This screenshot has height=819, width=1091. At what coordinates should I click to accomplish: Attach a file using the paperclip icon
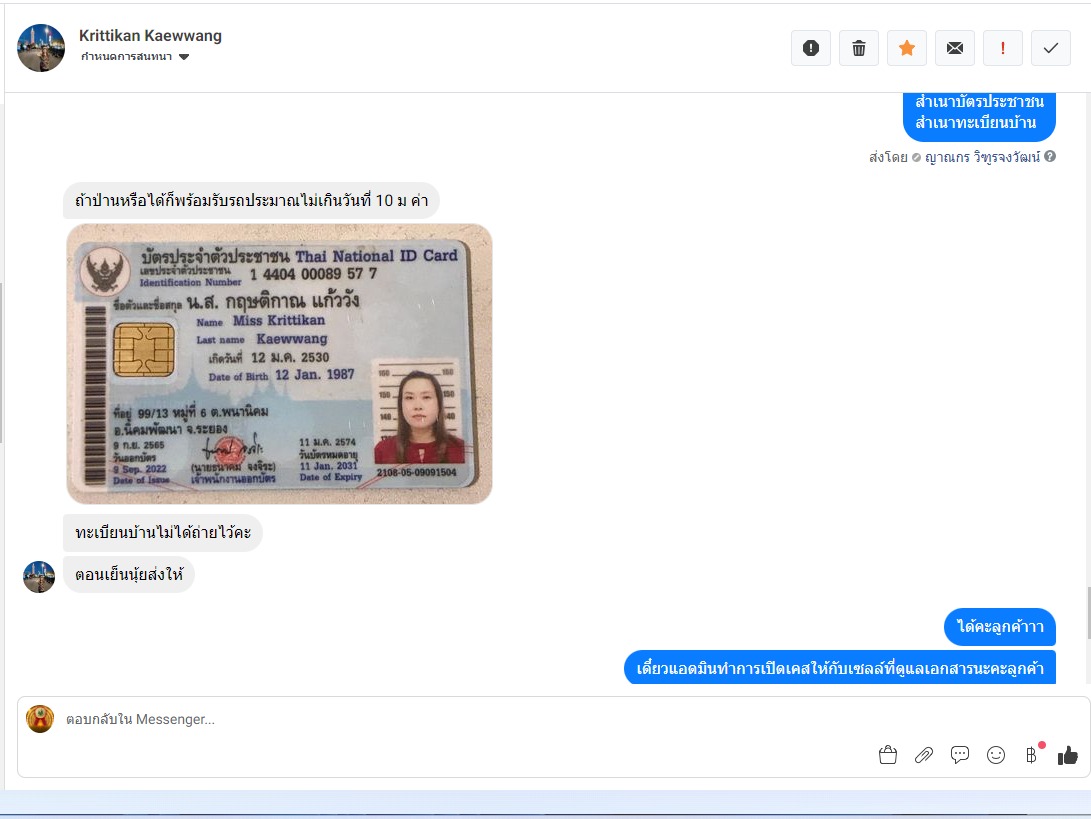coord(924,755)
